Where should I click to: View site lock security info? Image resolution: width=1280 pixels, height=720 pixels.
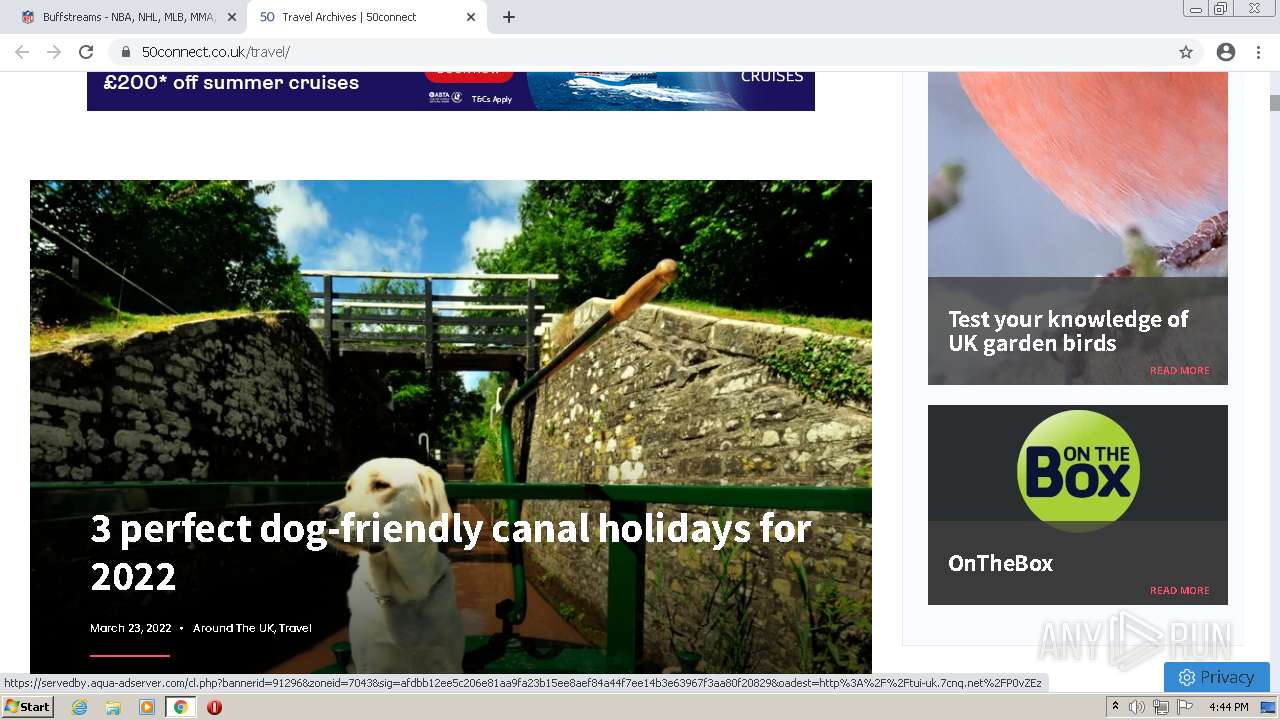tap(126, 52)
